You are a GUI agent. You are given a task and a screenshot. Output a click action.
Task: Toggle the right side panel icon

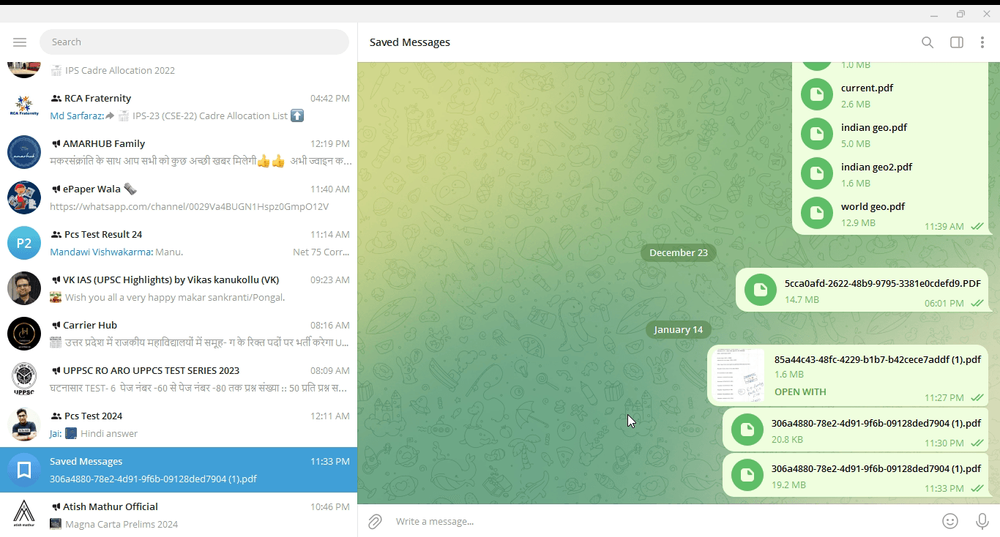957,42
